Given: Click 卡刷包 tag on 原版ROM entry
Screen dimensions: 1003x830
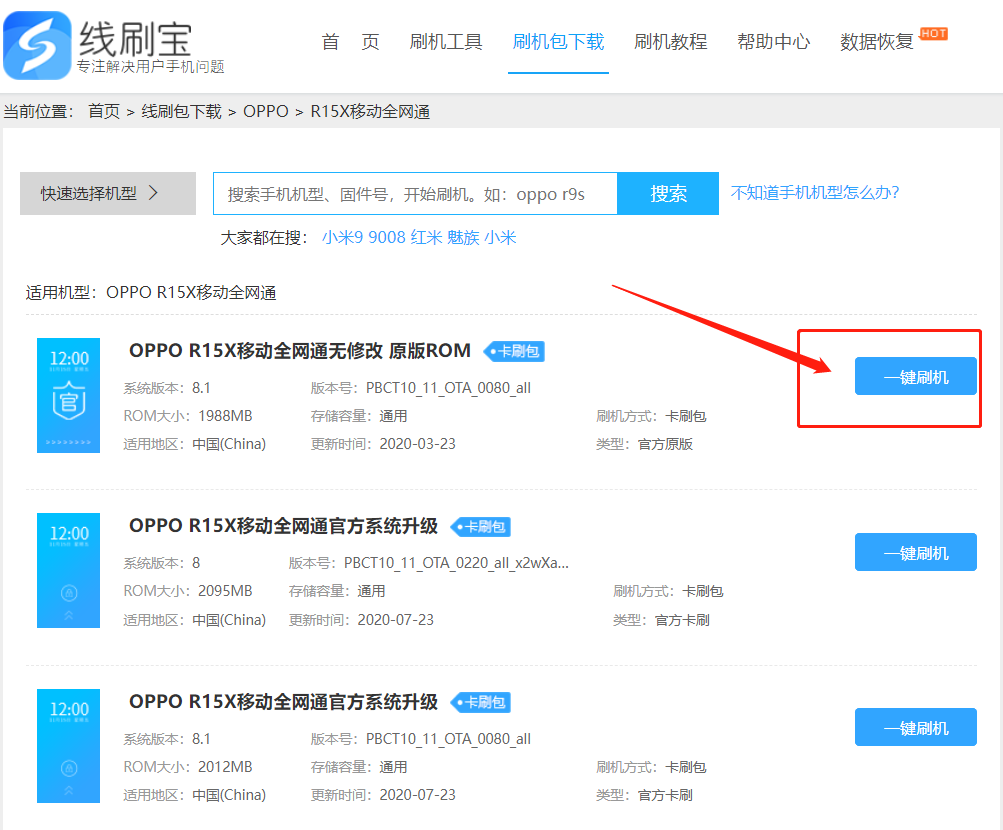Looking at the screenshot, I should tap(514, 352).
